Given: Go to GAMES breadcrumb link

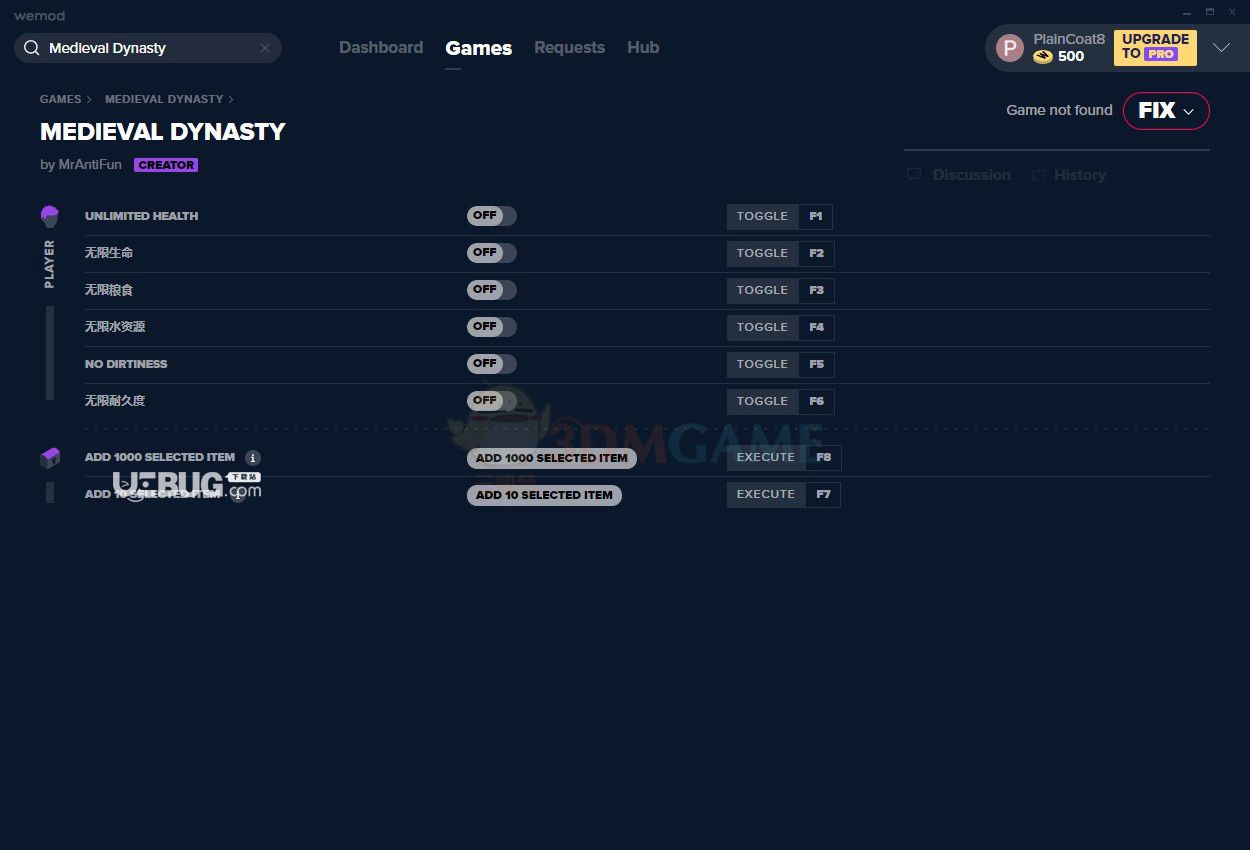Looking at the screenshot, I should coord(60,99).
